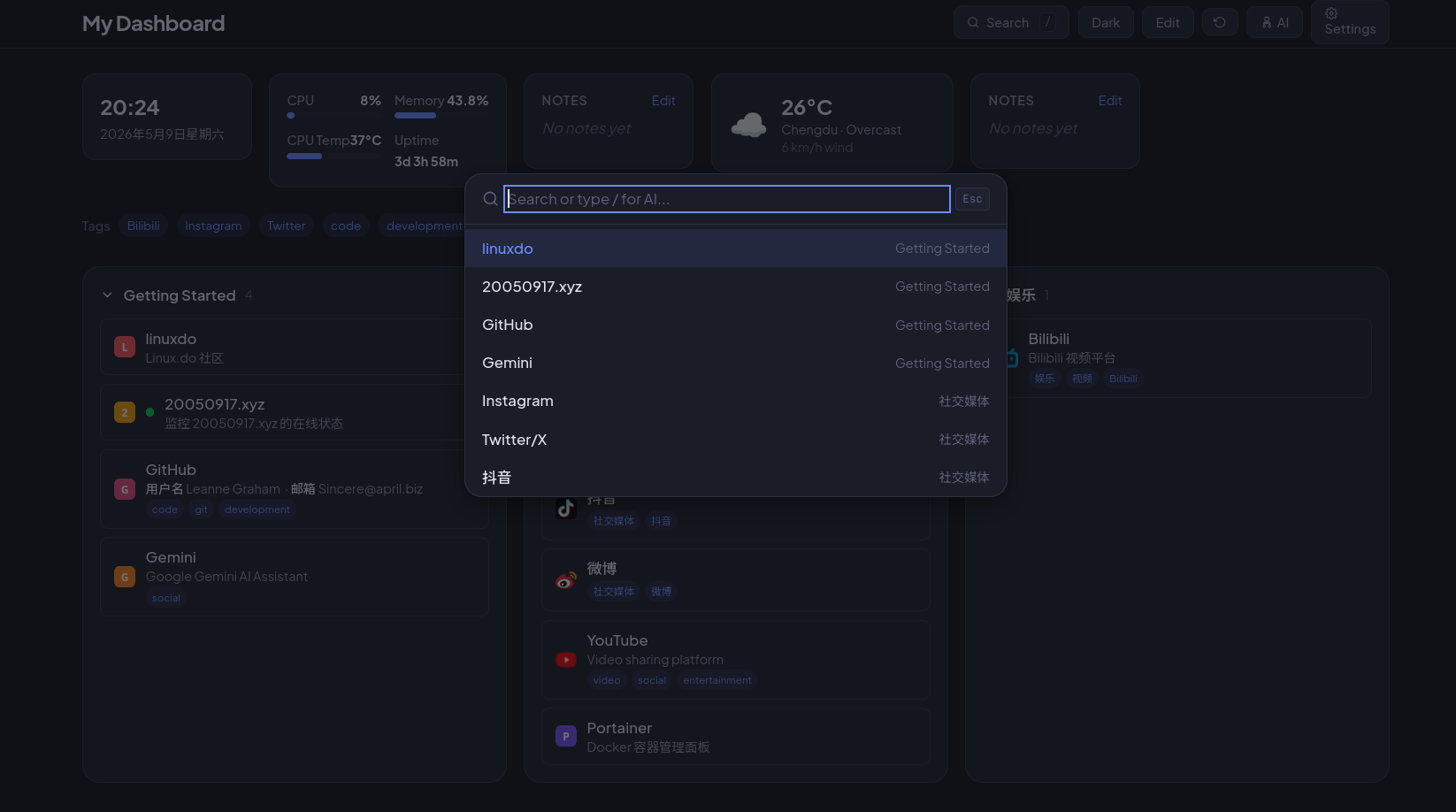The image size is (1456, 812).
Task: Select 抖音 in the search results list
Action: click(x=736, y=478)
